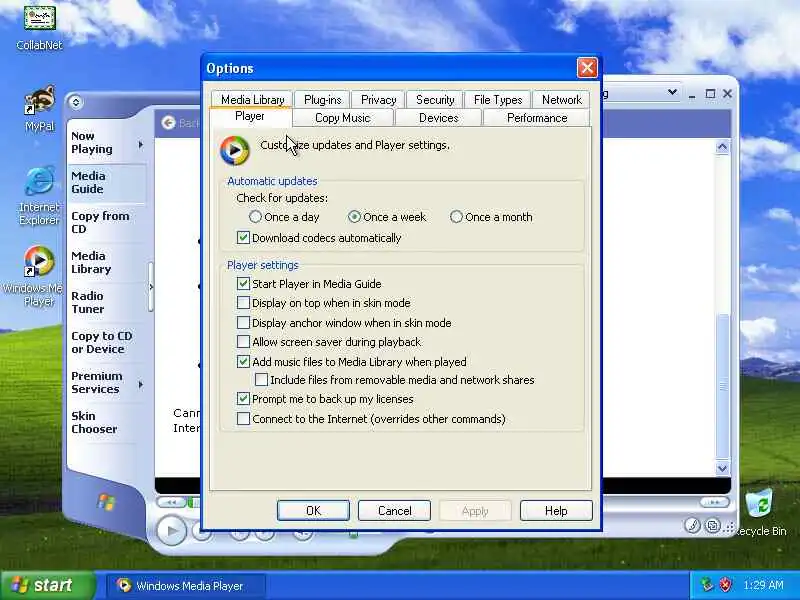Click the vertical scrollbar thumb in Media Player
800x600 pixels.
(722, 386)
